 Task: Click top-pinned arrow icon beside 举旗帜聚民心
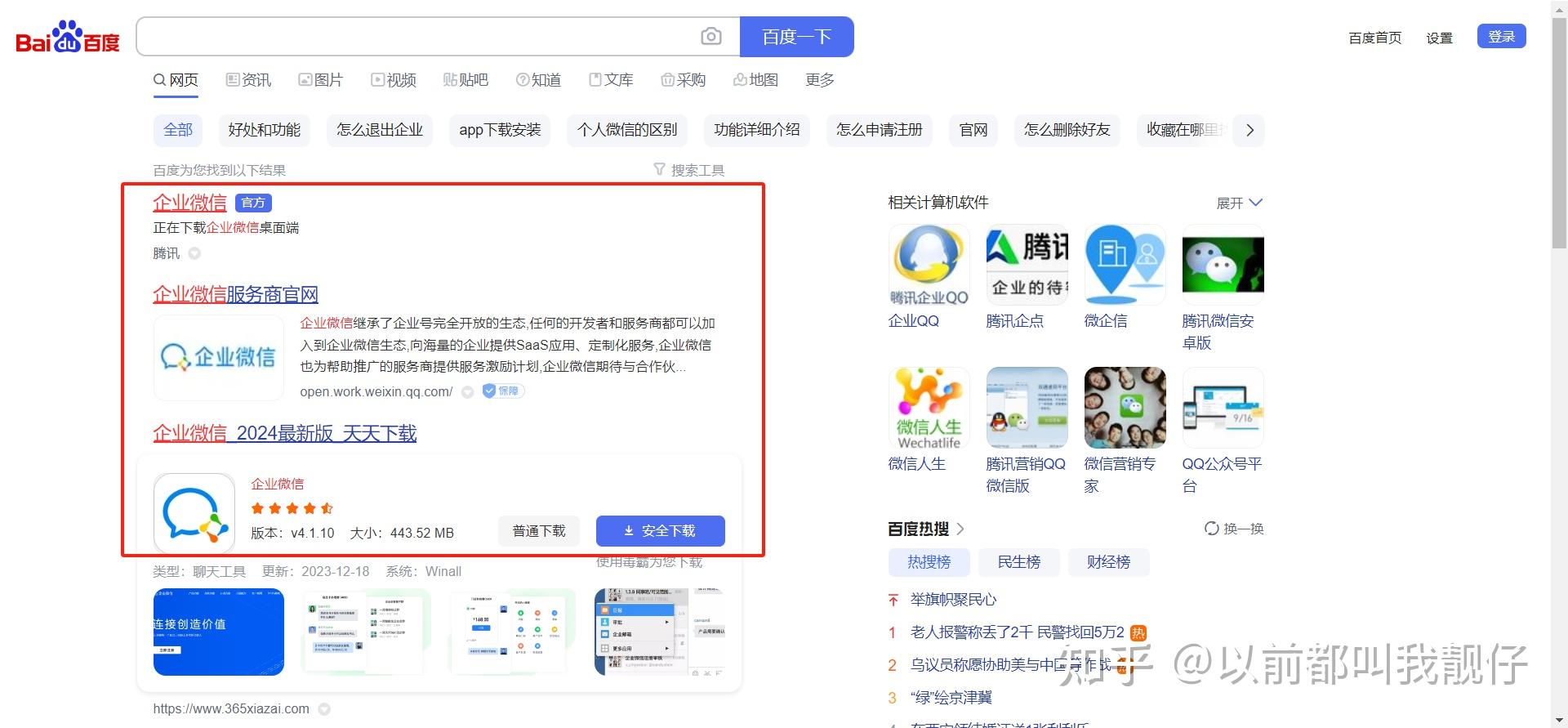tap(893, 600)
